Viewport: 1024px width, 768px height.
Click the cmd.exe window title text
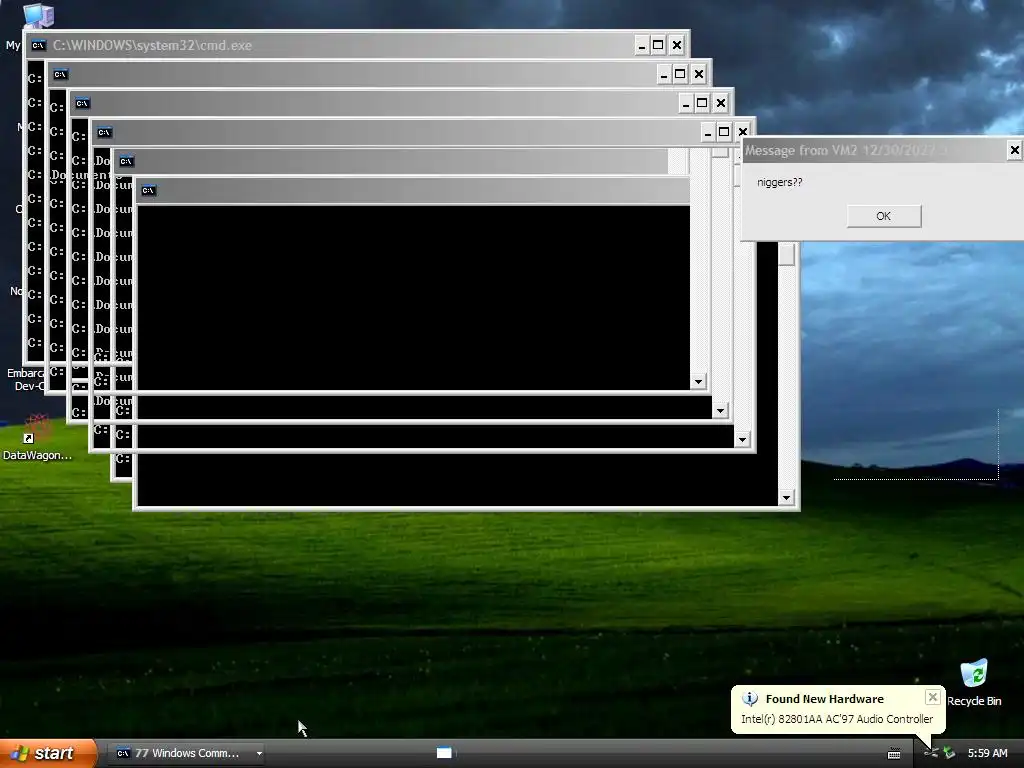tap(152, 45)
